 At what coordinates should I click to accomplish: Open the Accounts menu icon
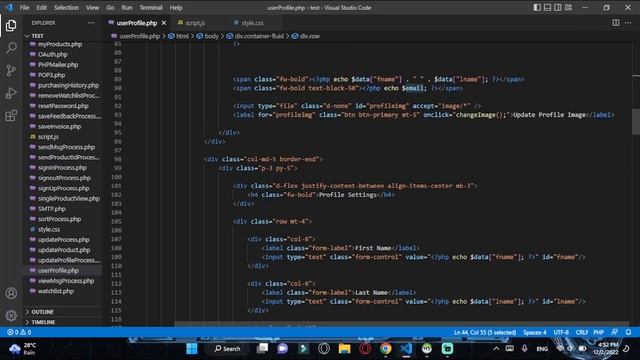tap(11, 293)
